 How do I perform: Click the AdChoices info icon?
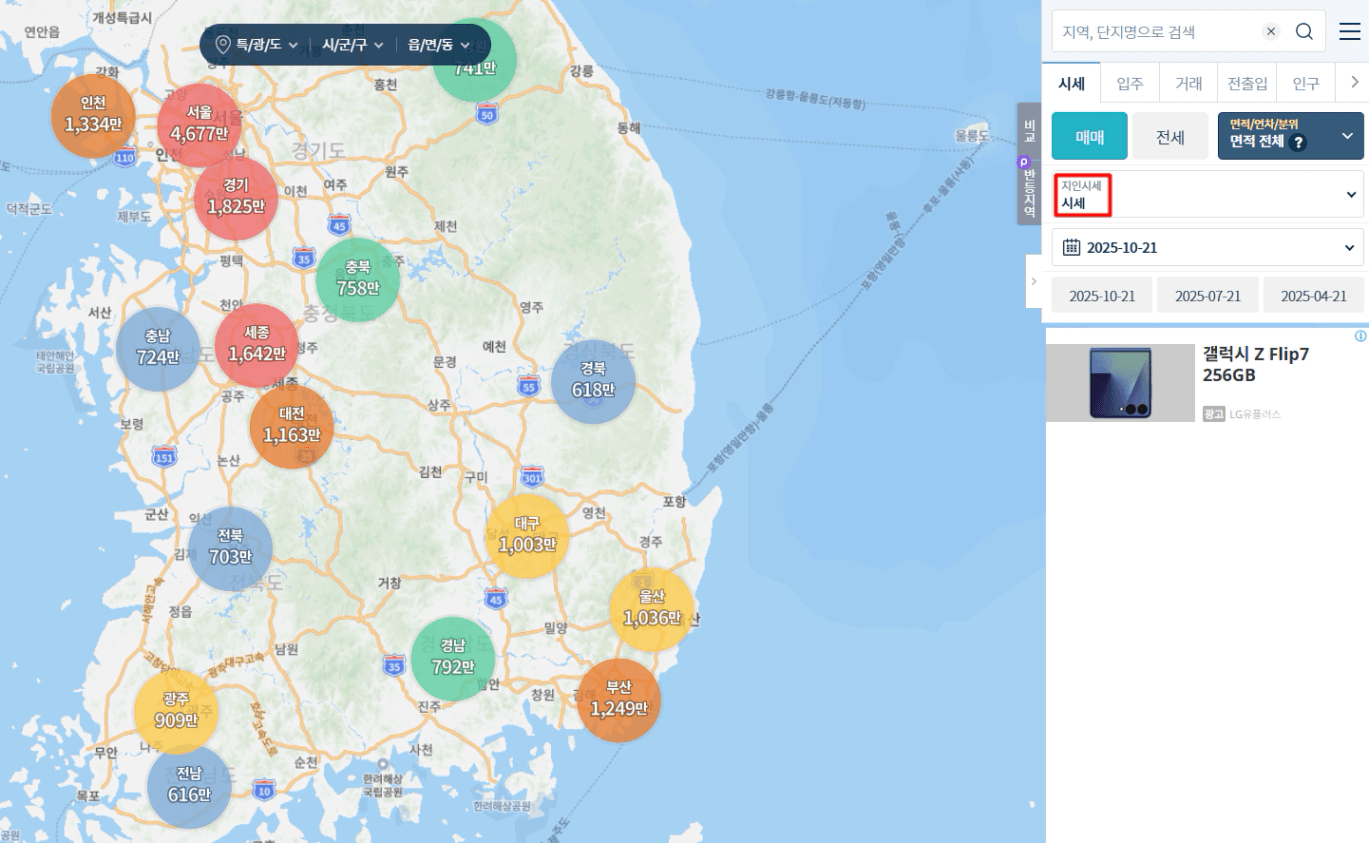1360,337
